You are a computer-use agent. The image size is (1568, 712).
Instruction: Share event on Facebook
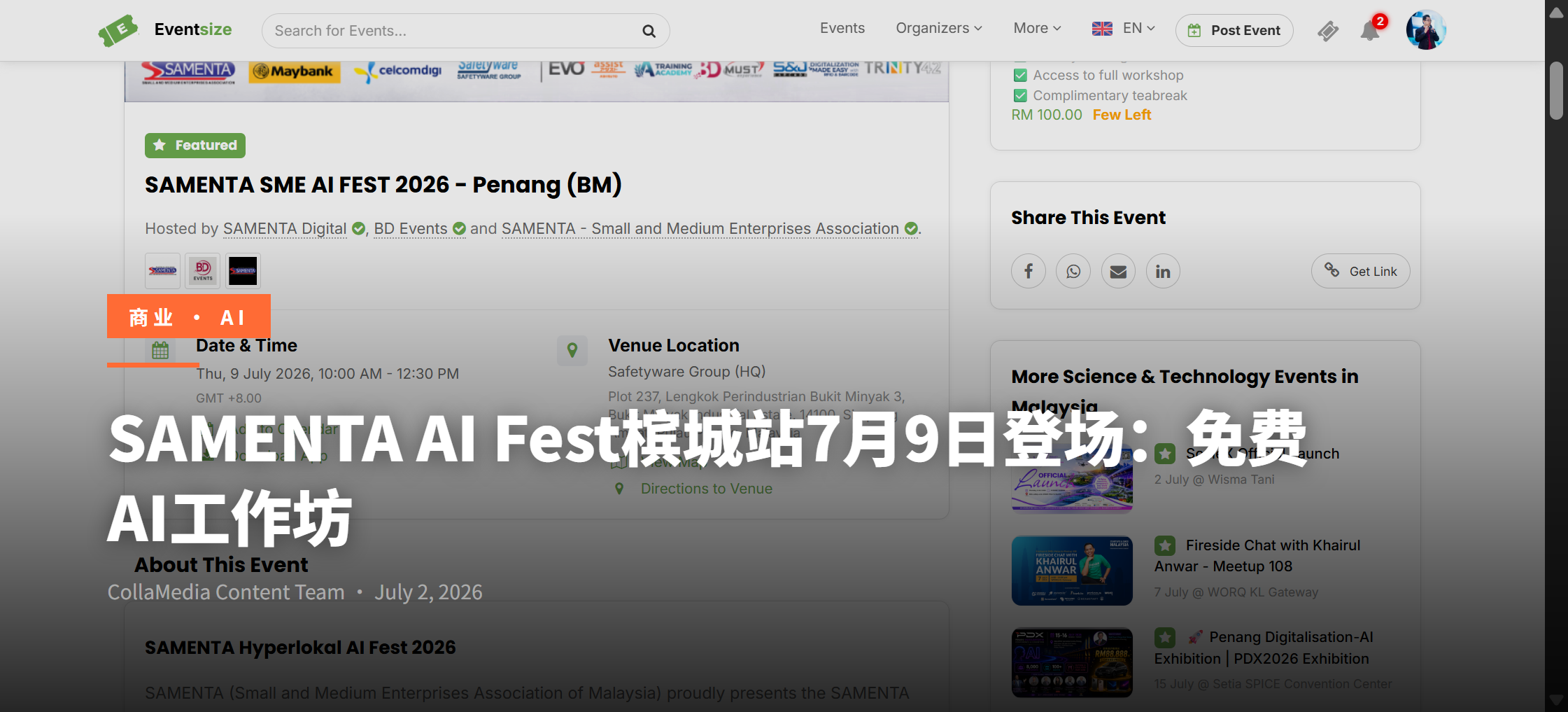tap(1029, 271)
